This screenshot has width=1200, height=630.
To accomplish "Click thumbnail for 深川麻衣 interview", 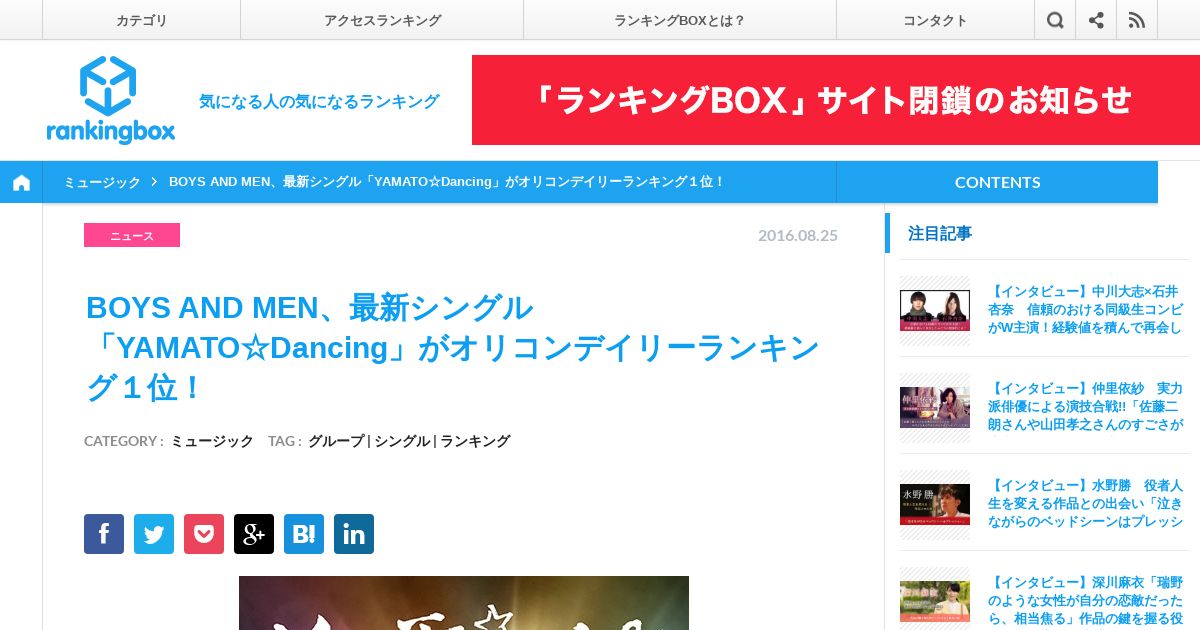I will 935,601.
